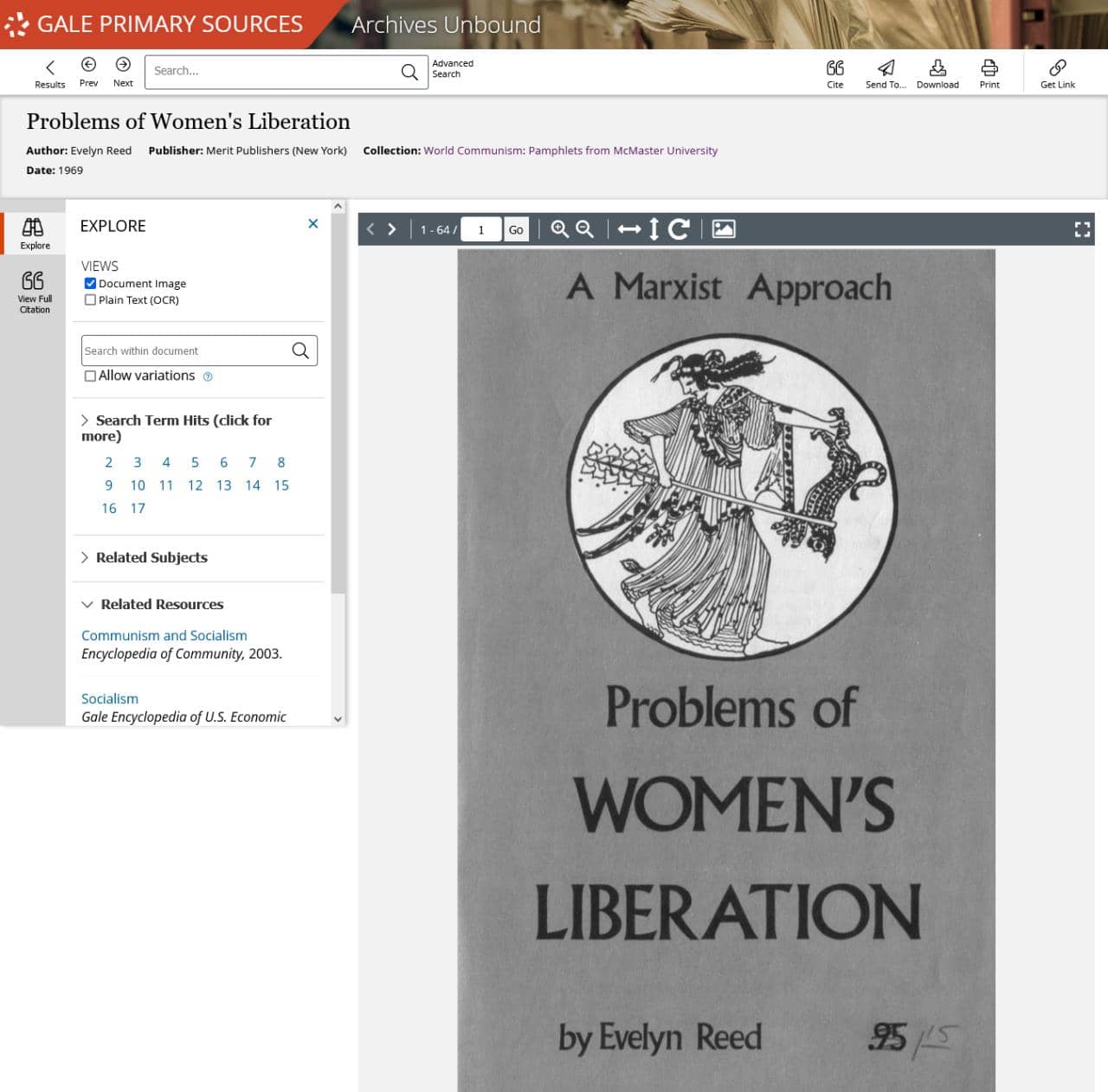Zoom out of the document image

pyautogui.click(x=585, y=229)
